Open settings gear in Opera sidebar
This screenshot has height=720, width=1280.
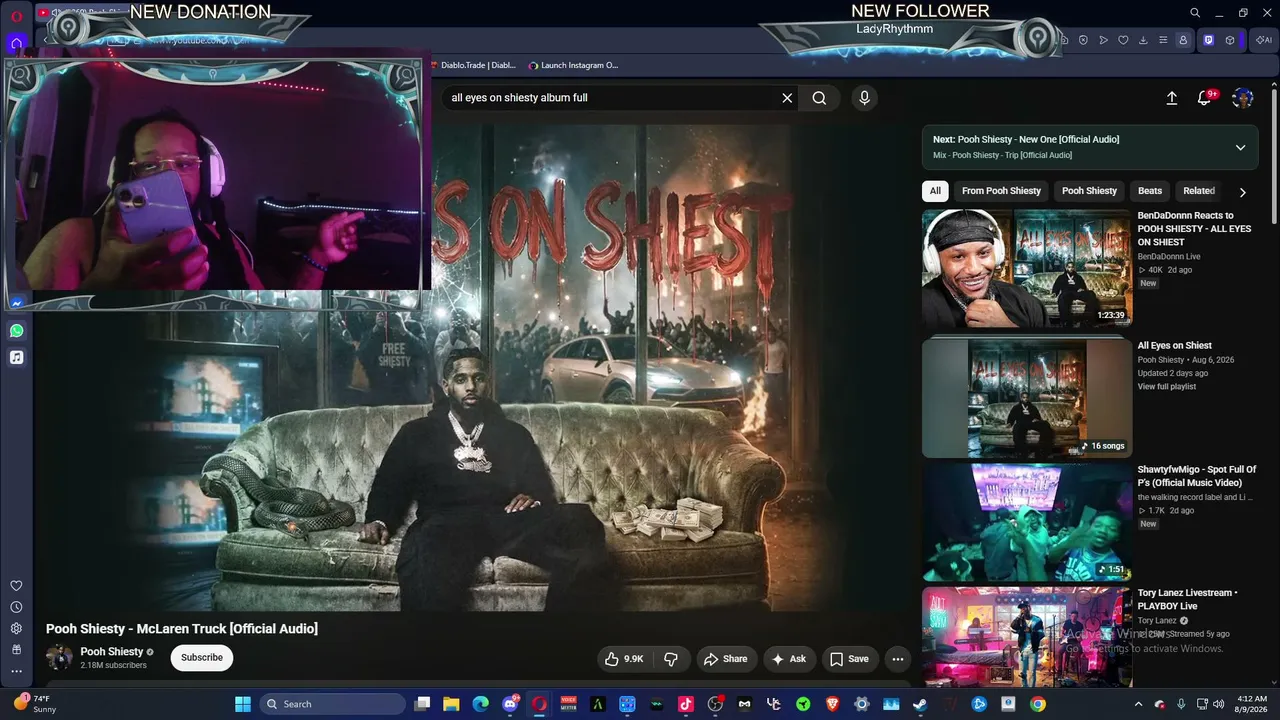16,628
